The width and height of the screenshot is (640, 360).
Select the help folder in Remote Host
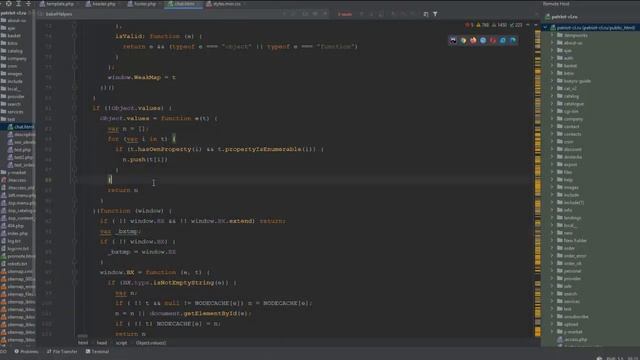568,180
